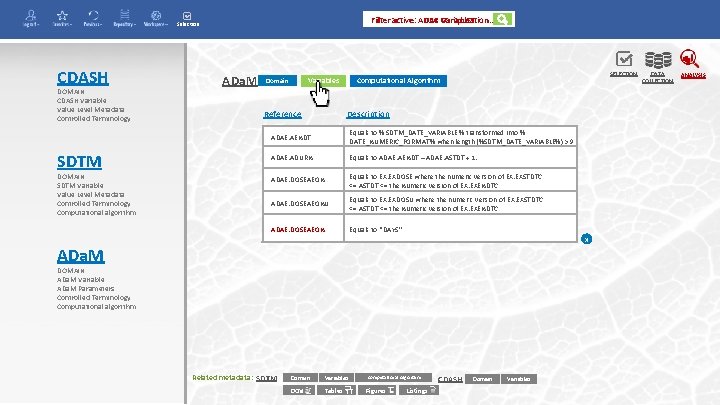Open Controlled Terminology under ADaM
Image resolution: width=720 pixels, height=405 pixels.
(x=94, y=298)
